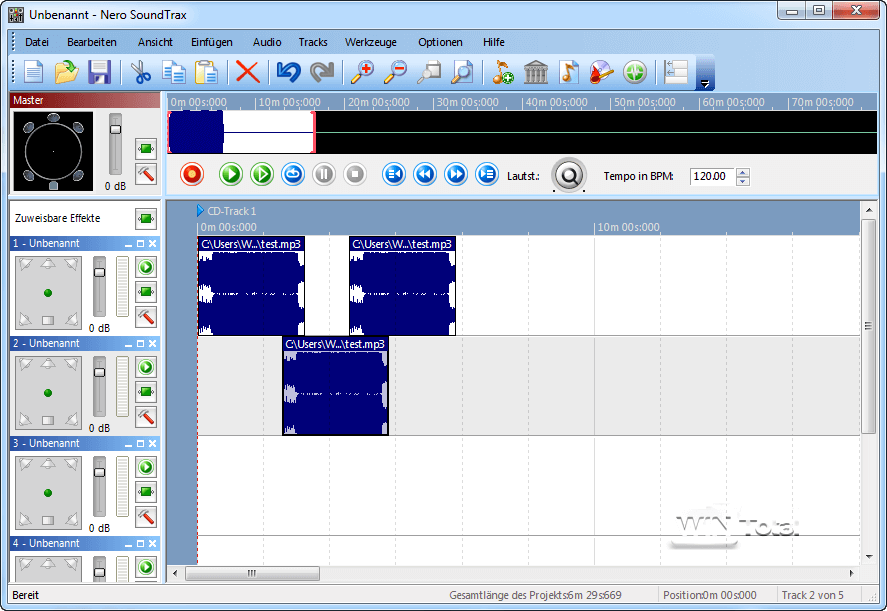Select the test.mp3 clip on track 2

pyautogui.click(x=335, y=386)
